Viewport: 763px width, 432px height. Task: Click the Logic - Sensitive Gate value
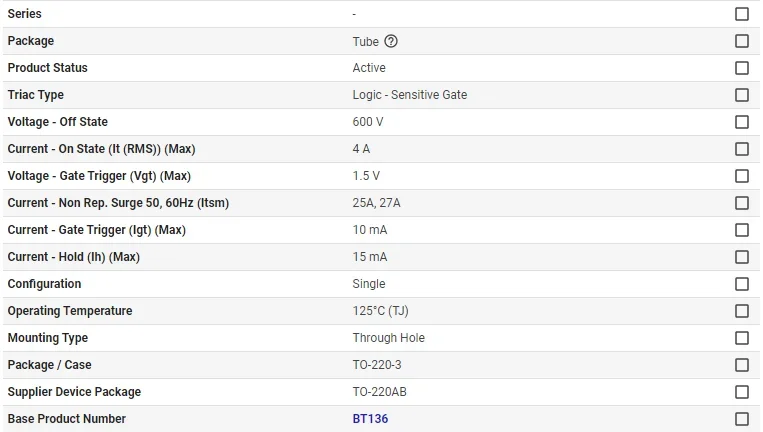tap(409, 95)
